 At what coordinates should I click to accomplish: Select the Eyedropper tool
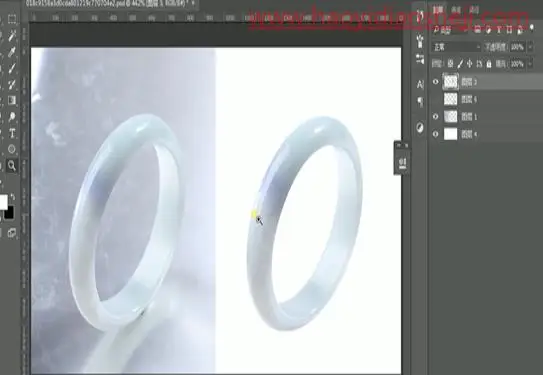(12, 52)
